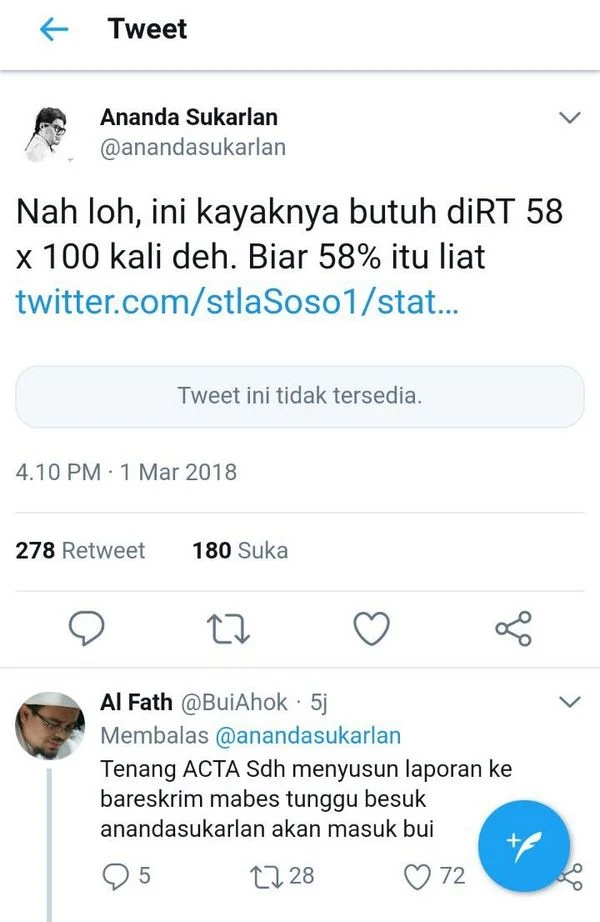
Task: Reply icon on Al Fath's comment
Action: pyautogui.click(x=115, y=876)
